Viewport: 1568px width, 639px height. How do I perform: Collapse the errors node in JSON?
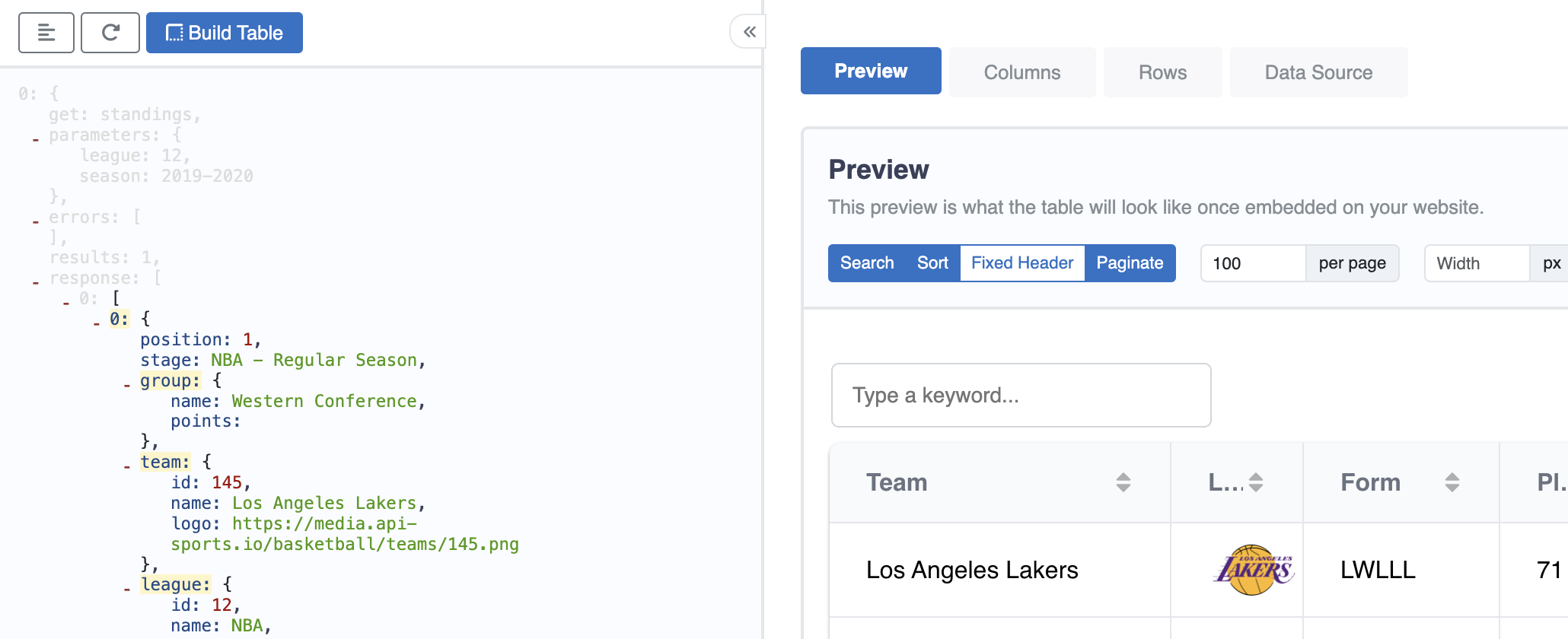35,221
